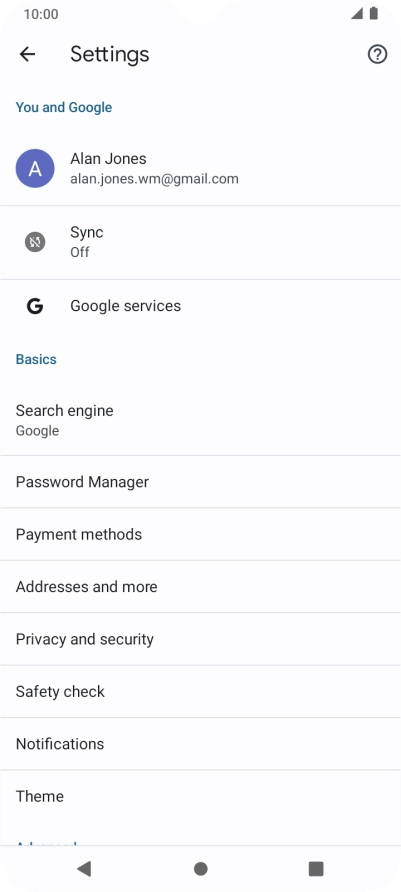Open the help question mark icon
The image size is (401, 892).
point(377,54)
